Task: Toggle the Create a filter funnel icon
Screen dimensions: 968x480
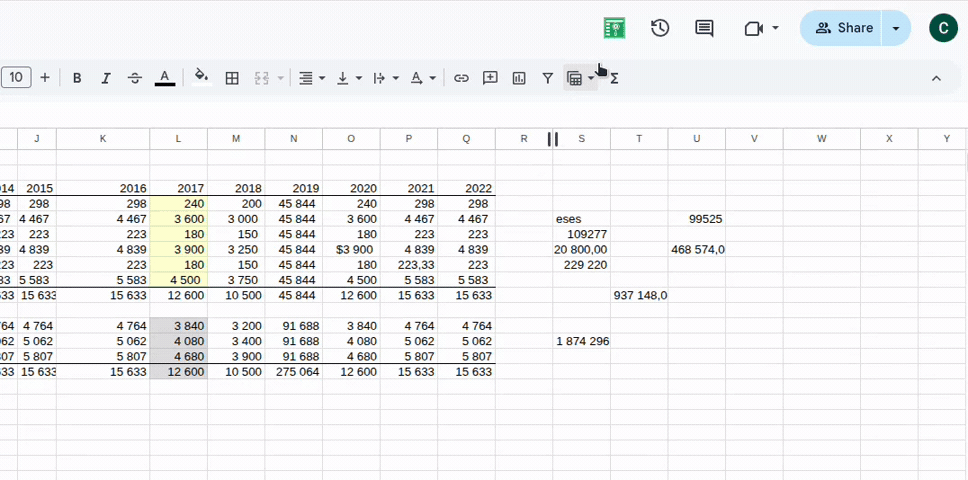Action: click(548, 78)
